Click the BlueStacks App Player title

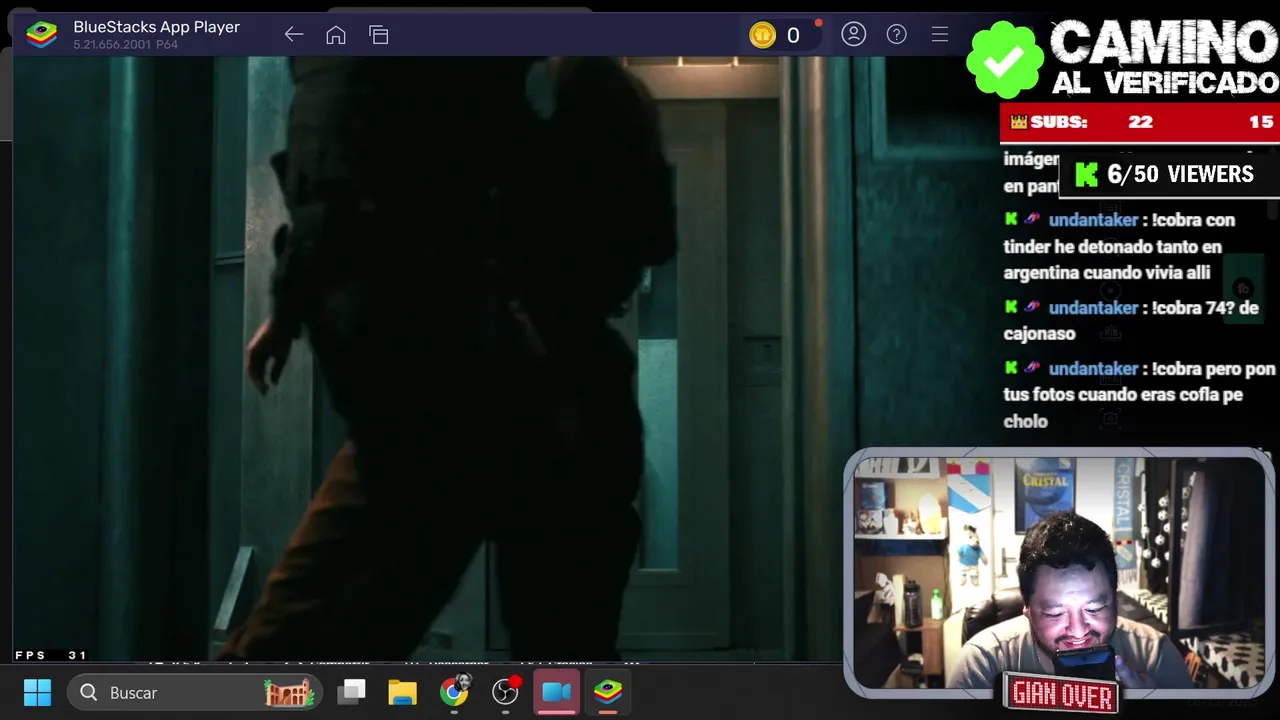pyautogui.click(x=156, y=27)
